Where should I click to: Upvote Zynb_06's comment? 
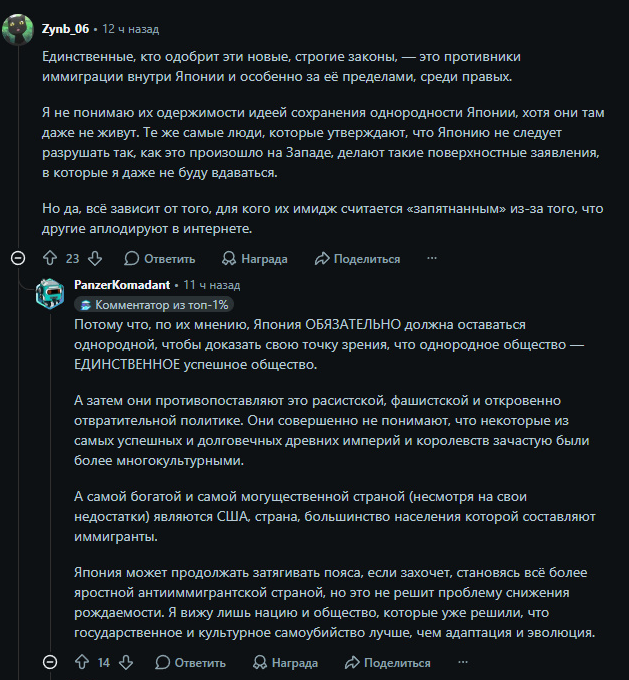tap(50, 258)
